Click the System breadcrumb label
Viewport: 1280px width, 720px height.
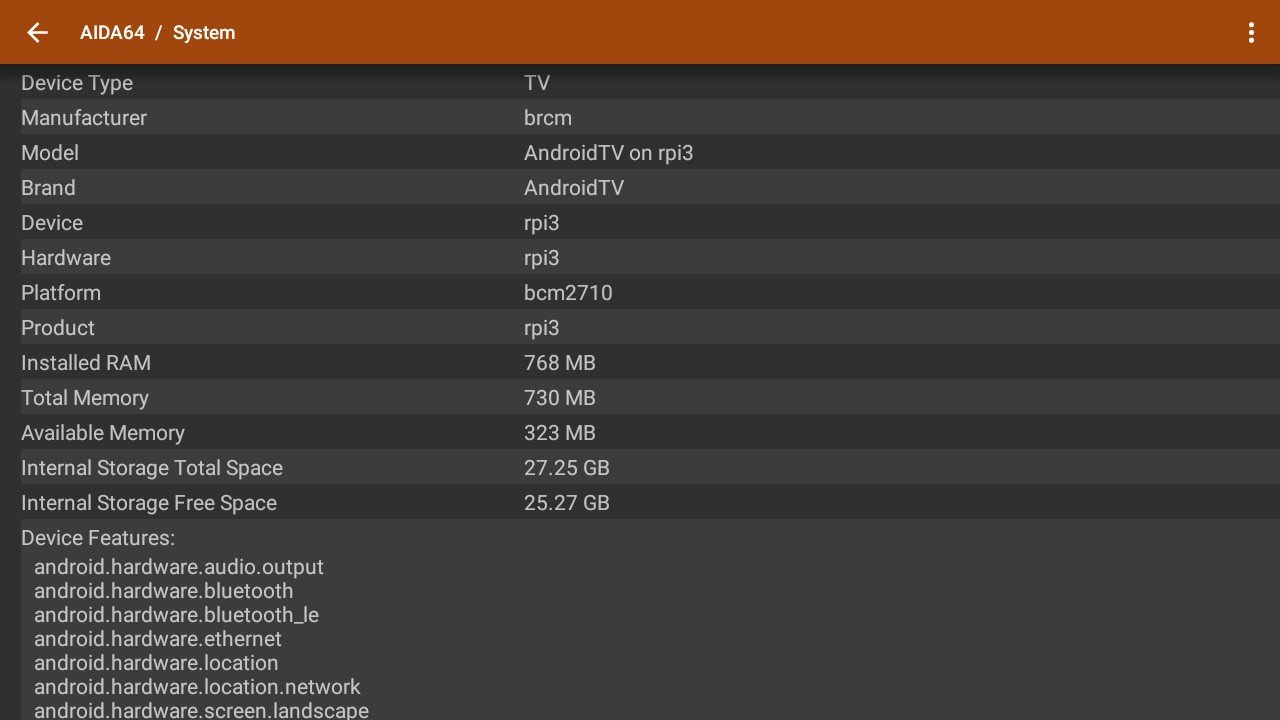coord(204,33)
